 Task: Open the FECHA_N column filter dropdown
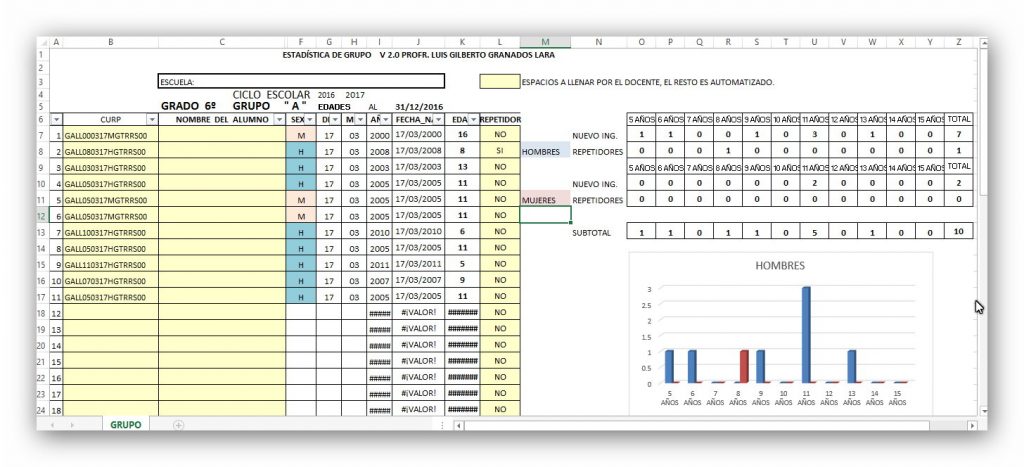437,119
